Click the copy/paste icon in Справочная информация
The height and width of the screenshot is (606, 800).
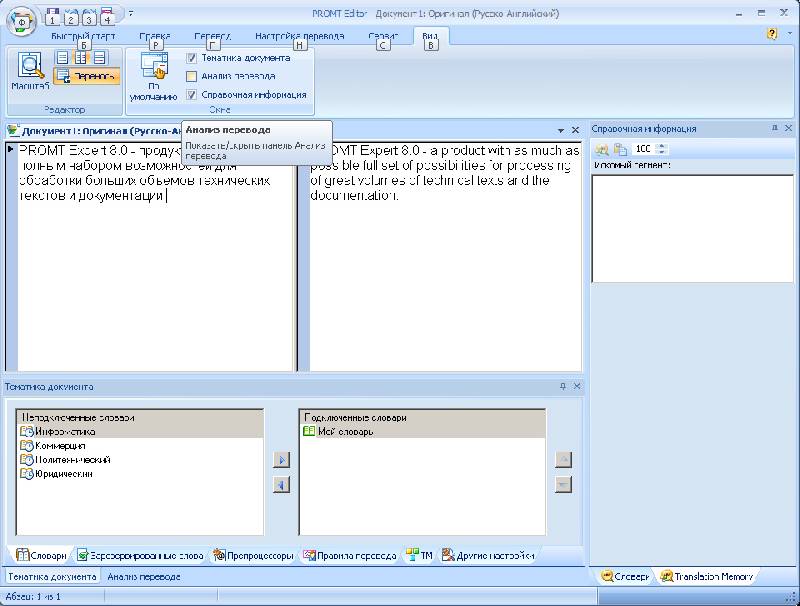pyautogui.click(x=620, y=149)
